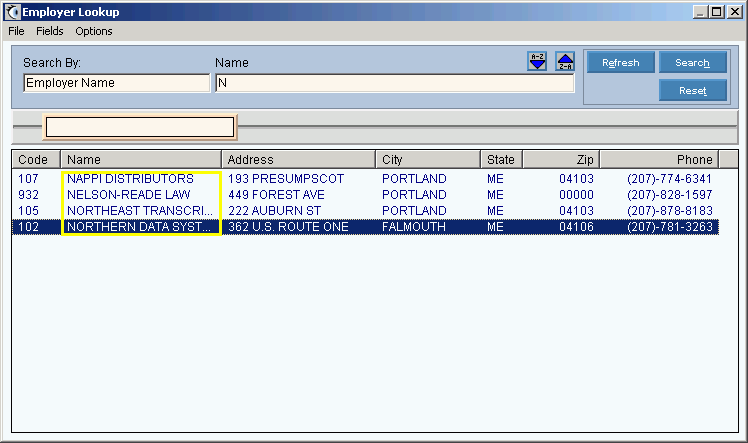Click the Search button
The width and height of the screenshot is (748, 443).
pyautogui.click(x=693, y=62)
